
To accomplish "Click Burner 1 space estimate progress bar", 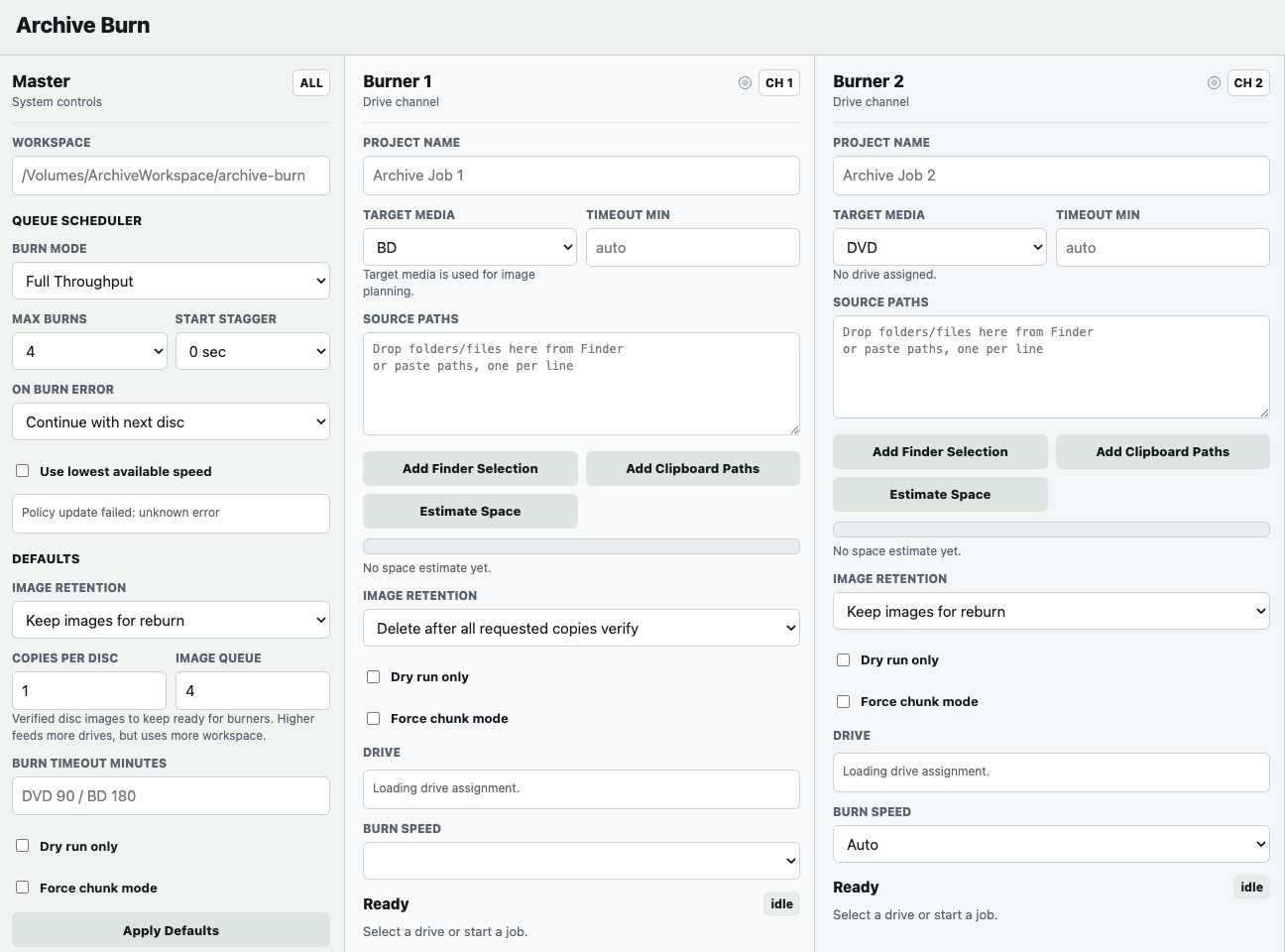I will [x=581, y=546].
